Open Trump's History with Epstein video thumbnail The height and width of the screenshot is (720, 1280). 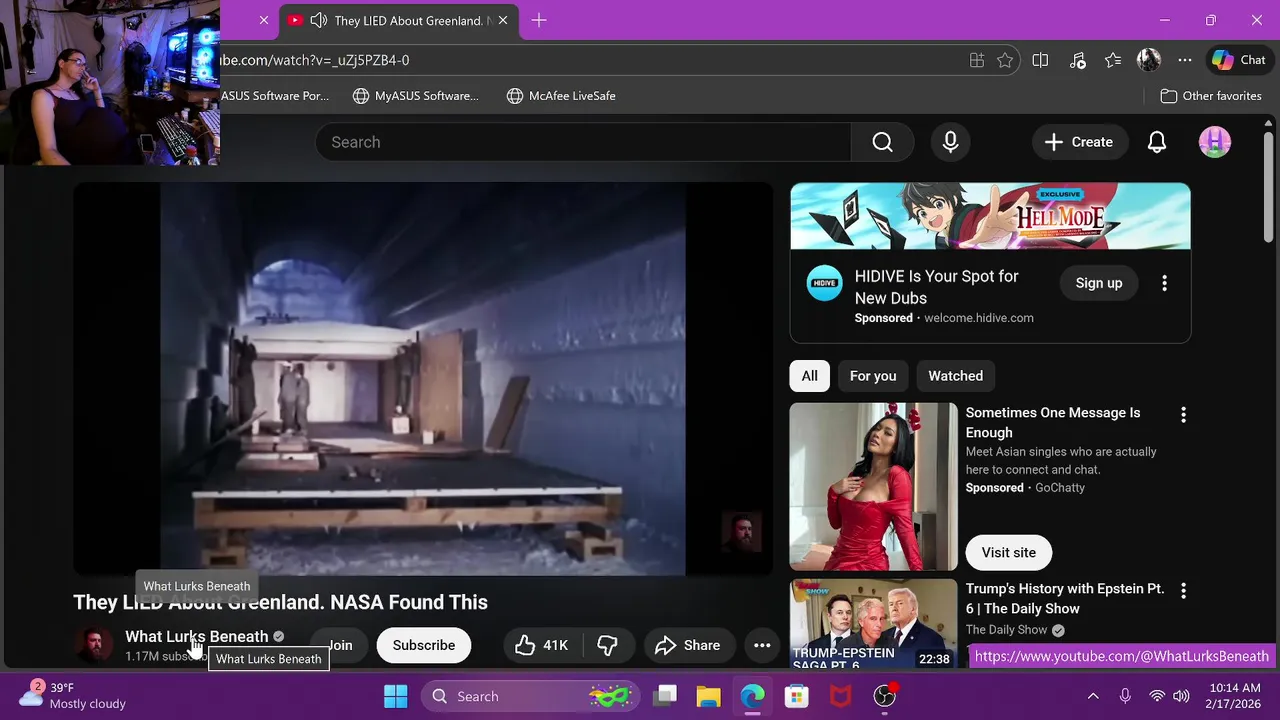tap(873, 623)
